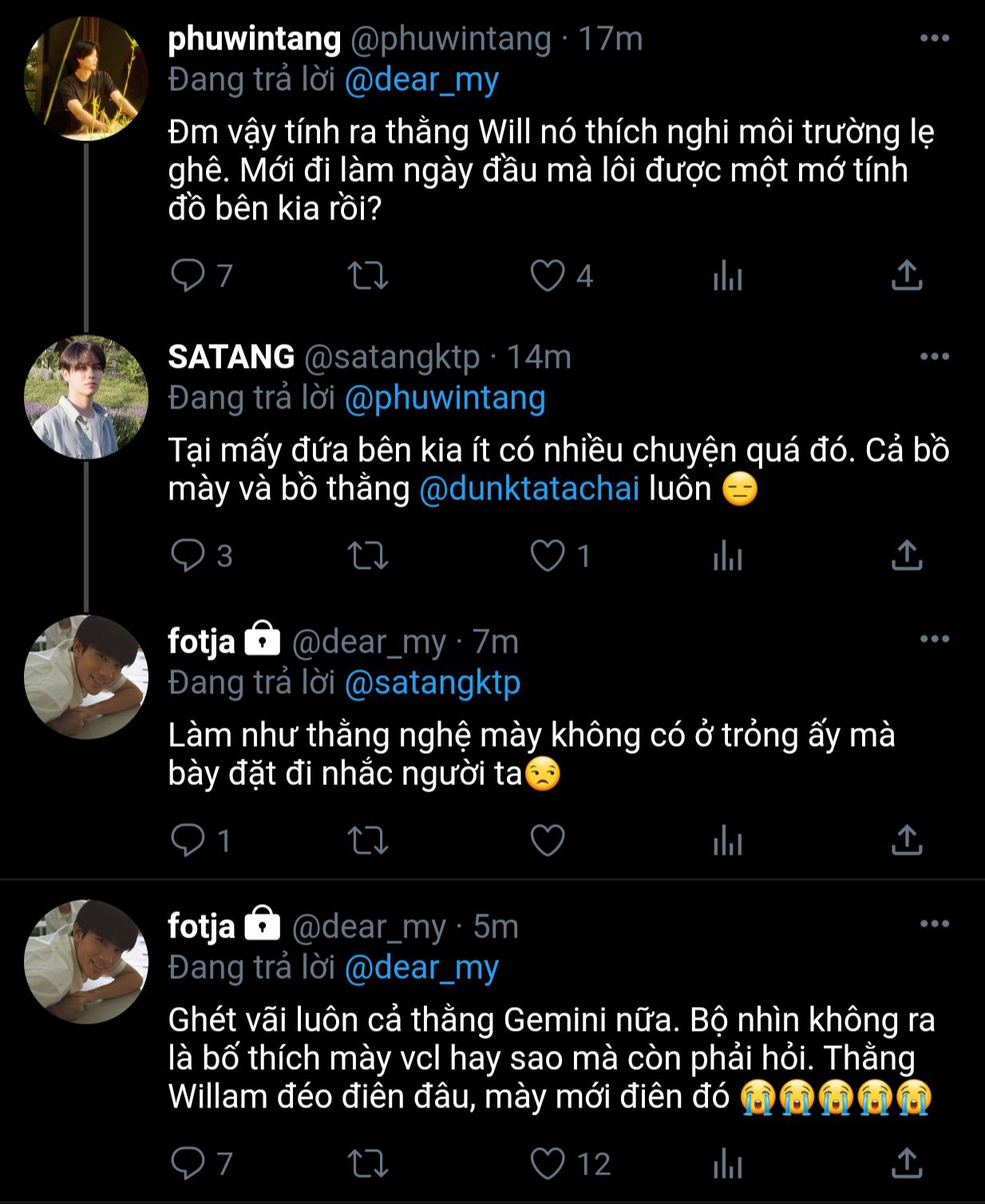
Task: Like fotja's 7m-old tweet
Action: pos(548,840)
